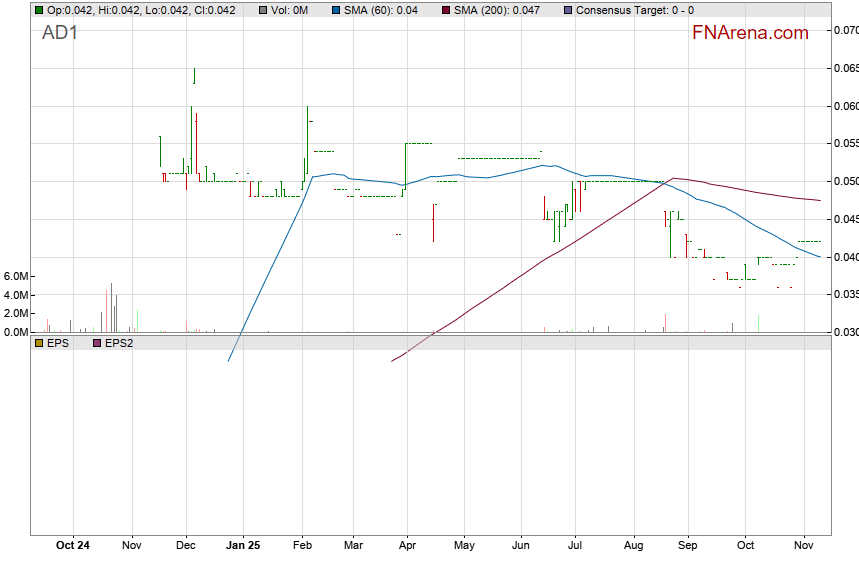Click the dark red SMA (200) swatch
Viewport: 859px width, 566px height.
pyautogui.click(x=445, y=10)
